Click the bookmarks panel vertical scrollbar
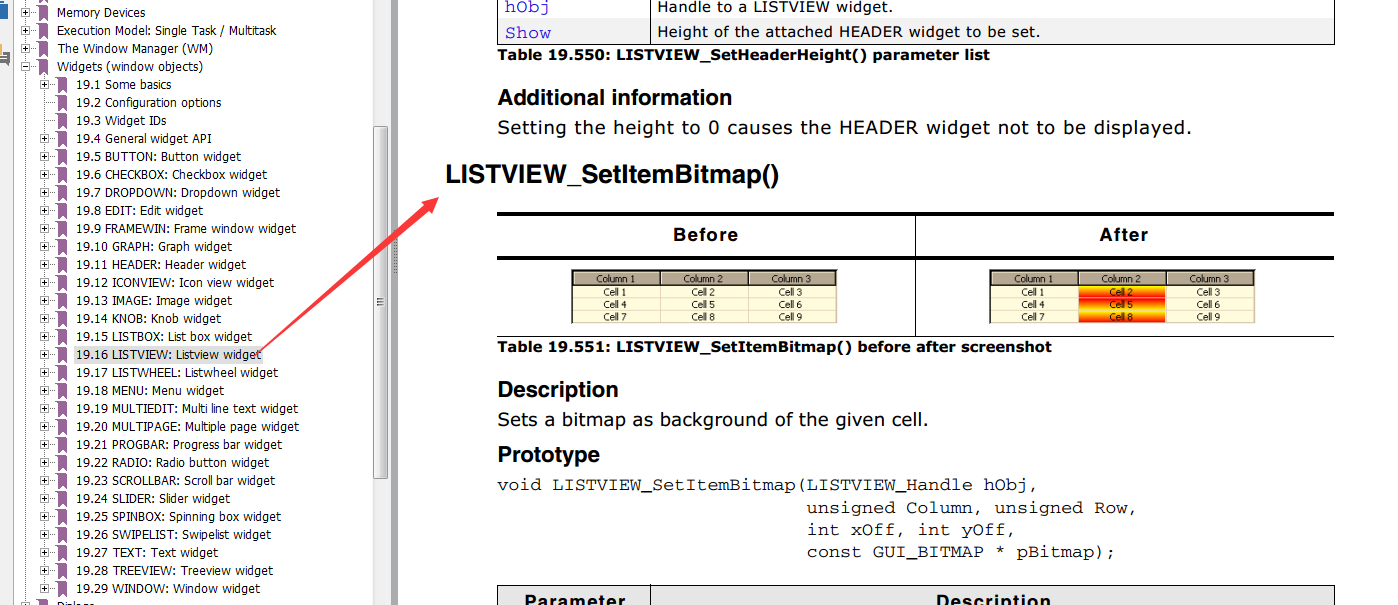This screenshot has width=1398, height=605. (x=380, y=300)
